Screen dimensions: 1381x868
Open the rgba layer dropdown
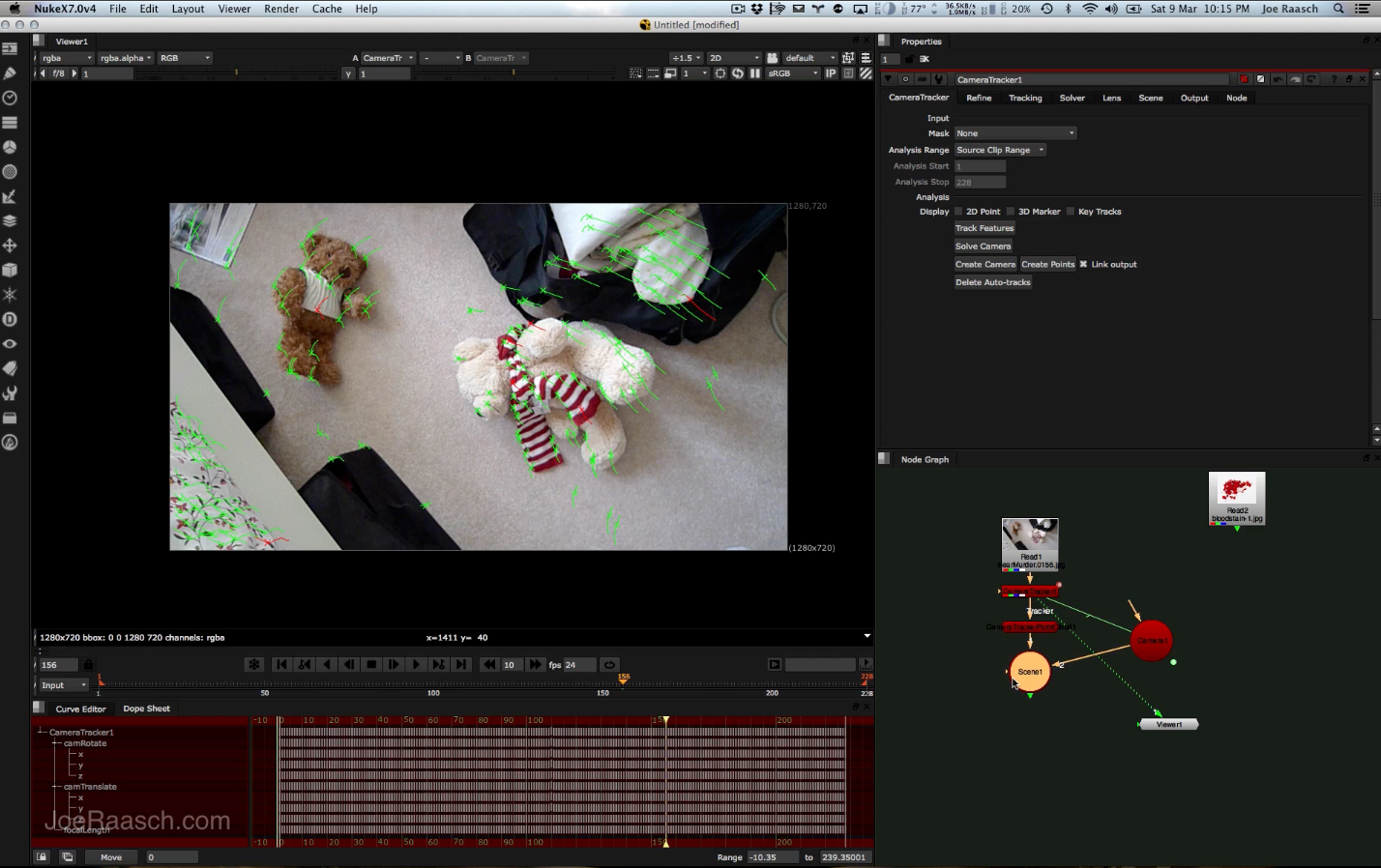[x=66, y=58]
